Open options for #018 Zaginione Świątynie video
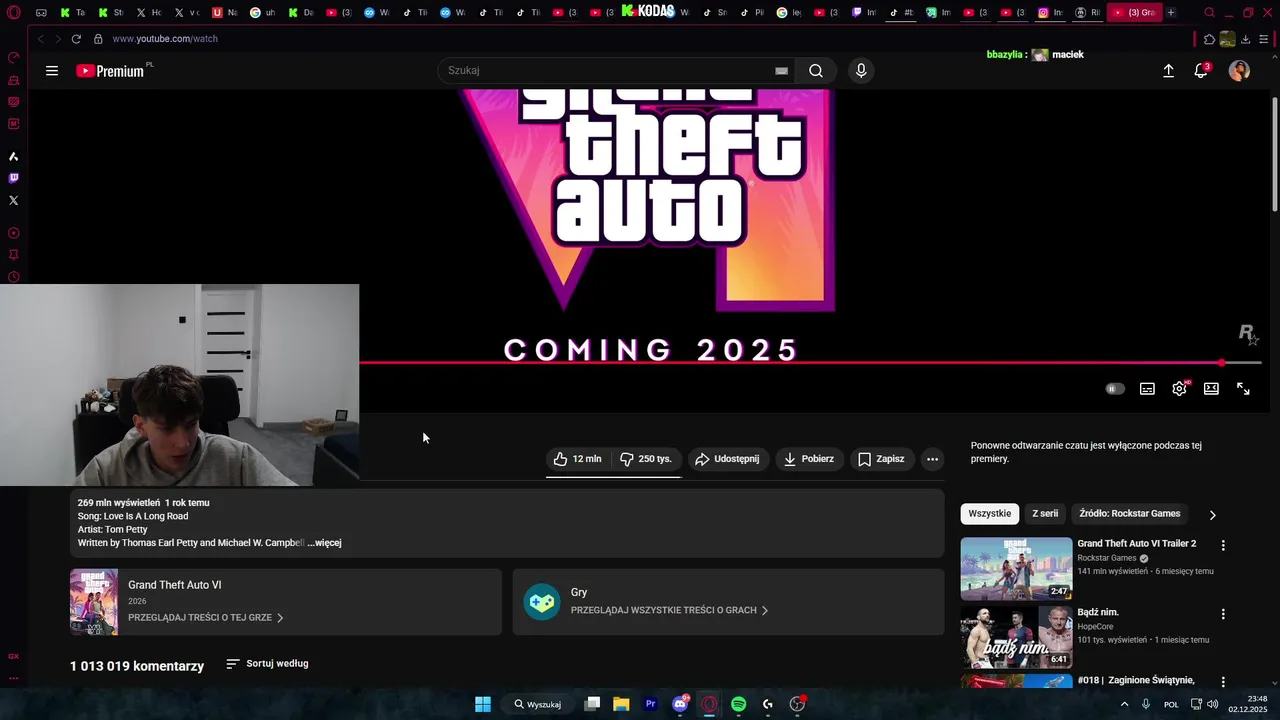Viewport: 1280px width, 720px height. click(1222, 682)
